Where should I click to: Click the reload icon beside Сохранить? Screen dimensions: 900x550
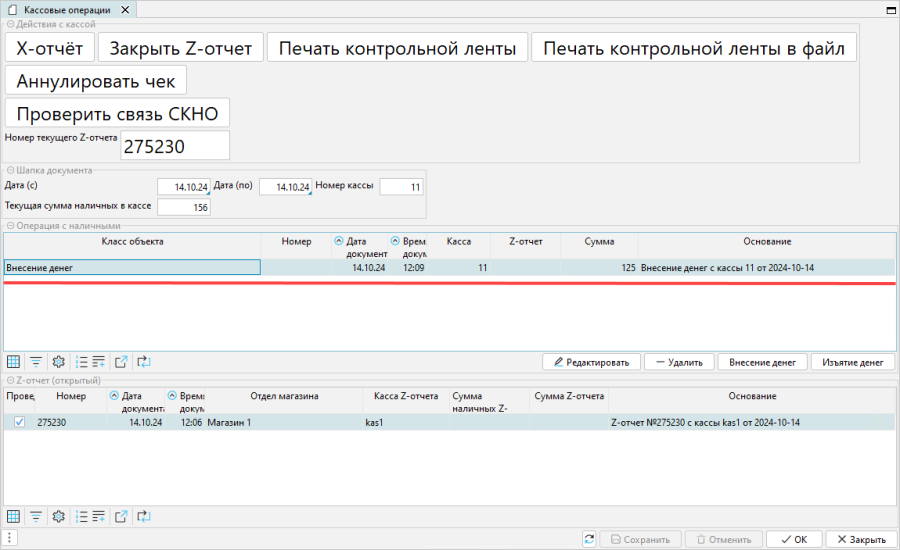[589, 539]
